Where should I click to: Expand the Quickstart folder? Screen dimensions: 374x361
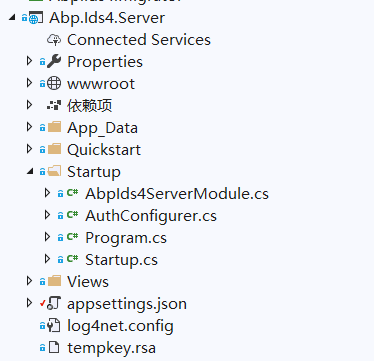(x=29, y=149)
